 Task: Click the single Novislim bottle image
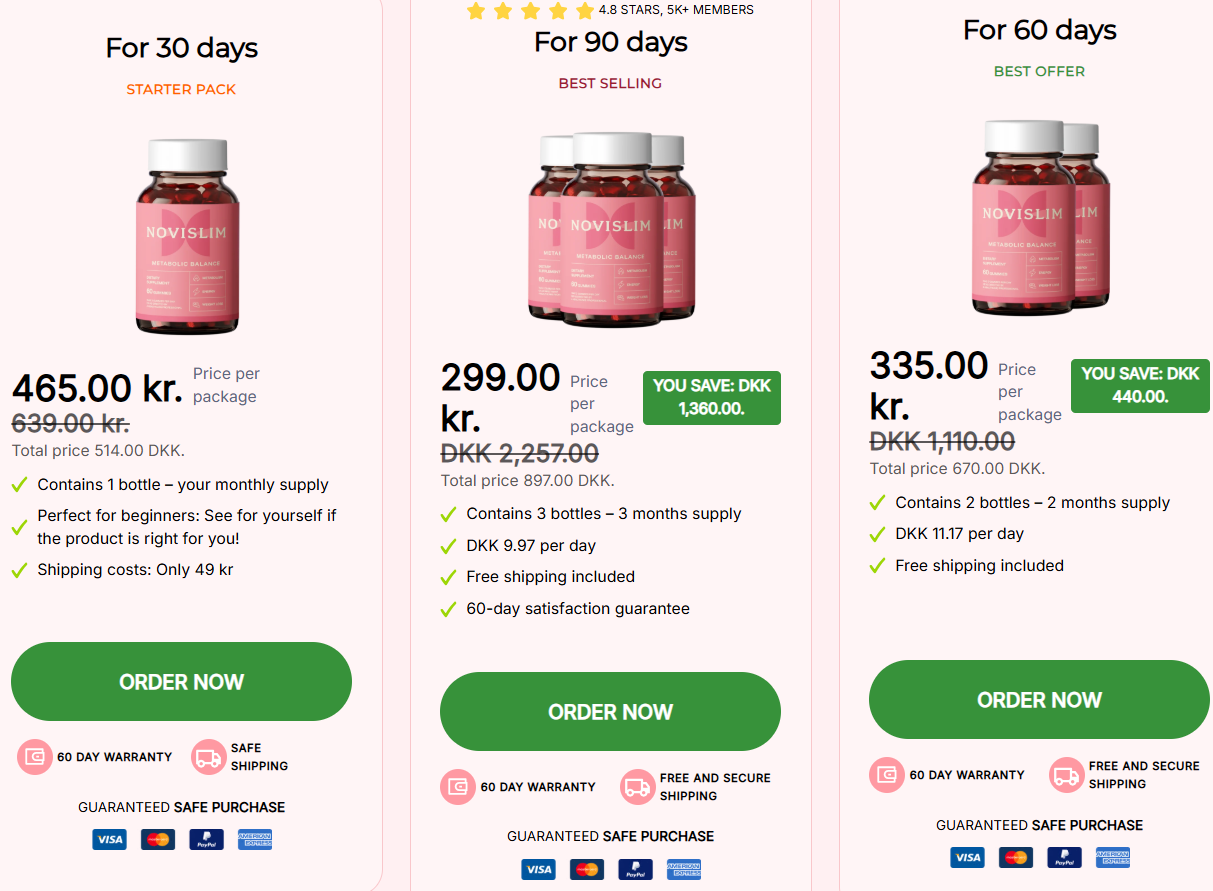(x=188, y=237)
